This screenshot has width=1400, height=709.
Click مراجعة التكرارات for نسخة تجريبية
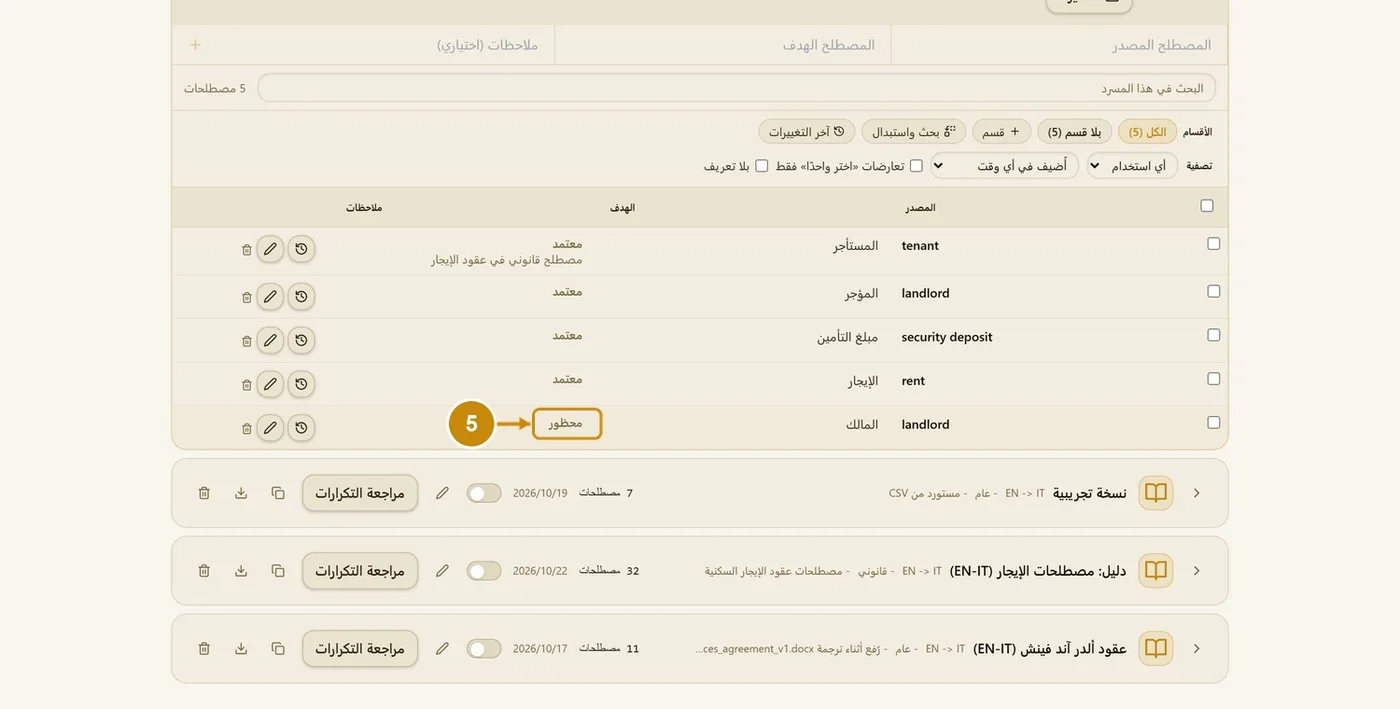pos(360,493)
